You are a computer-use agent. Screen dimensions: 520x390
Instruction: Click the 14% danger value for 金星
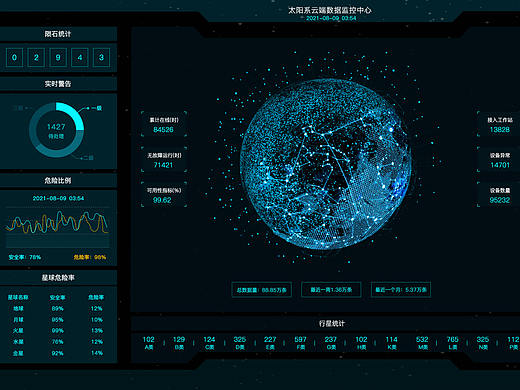tap(97, 353)
